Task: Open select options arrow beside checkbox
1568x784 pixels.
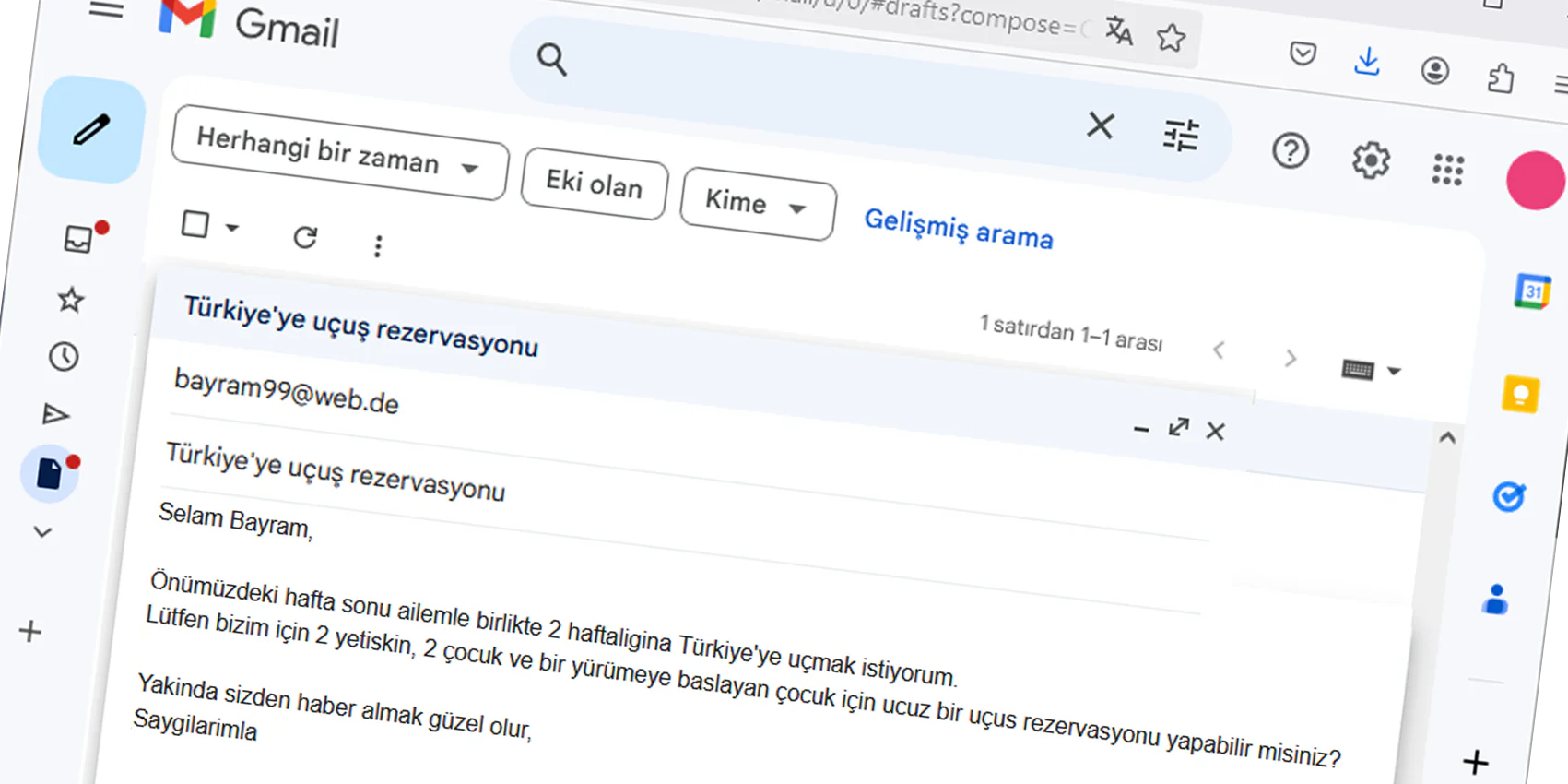Action: coord(232,228)
